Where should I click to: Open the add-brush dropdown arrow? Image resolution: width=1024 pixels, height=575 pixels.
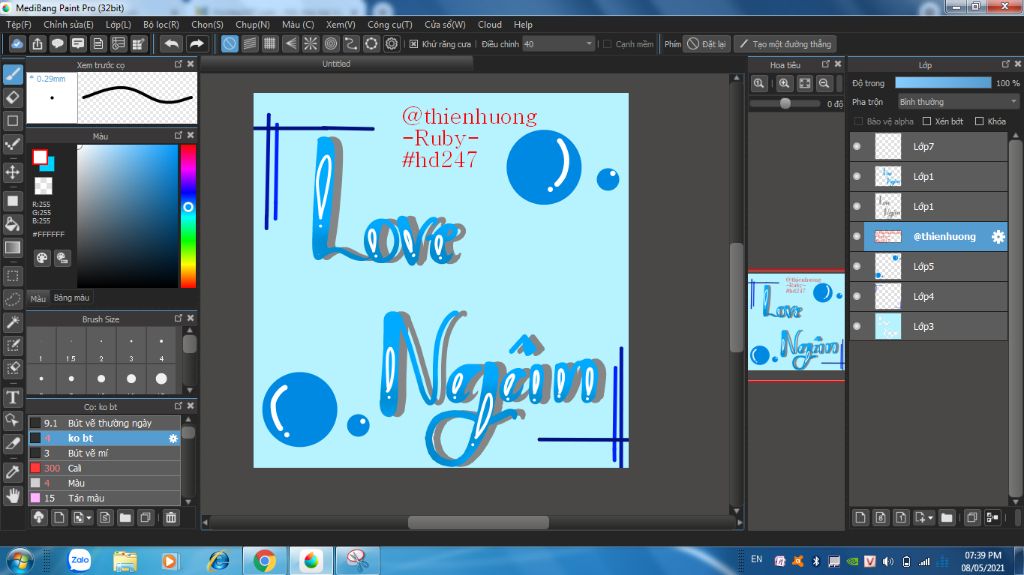(89, 518)
